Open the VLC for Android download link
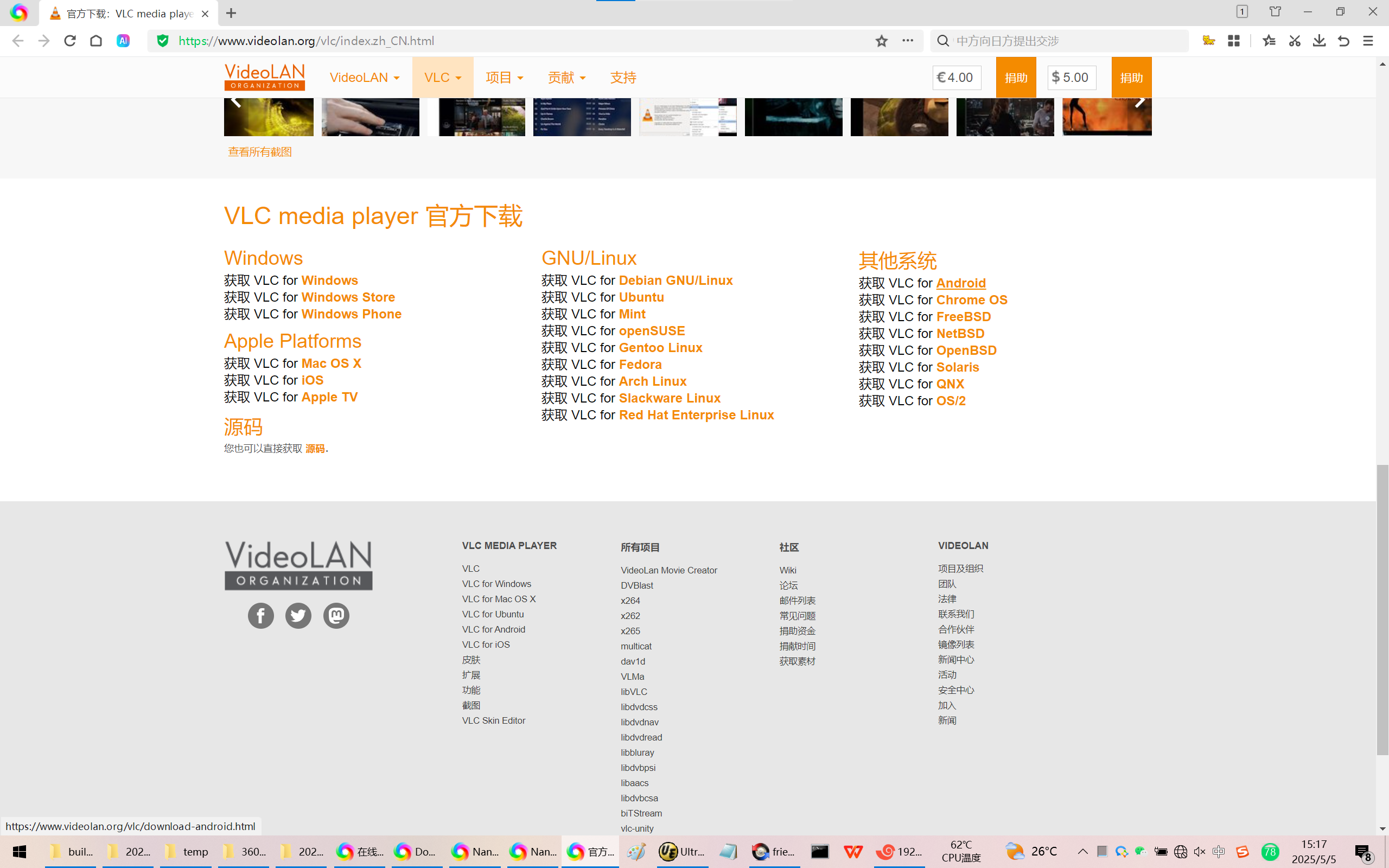1389x868 pixels. click(x=961, y=283)
